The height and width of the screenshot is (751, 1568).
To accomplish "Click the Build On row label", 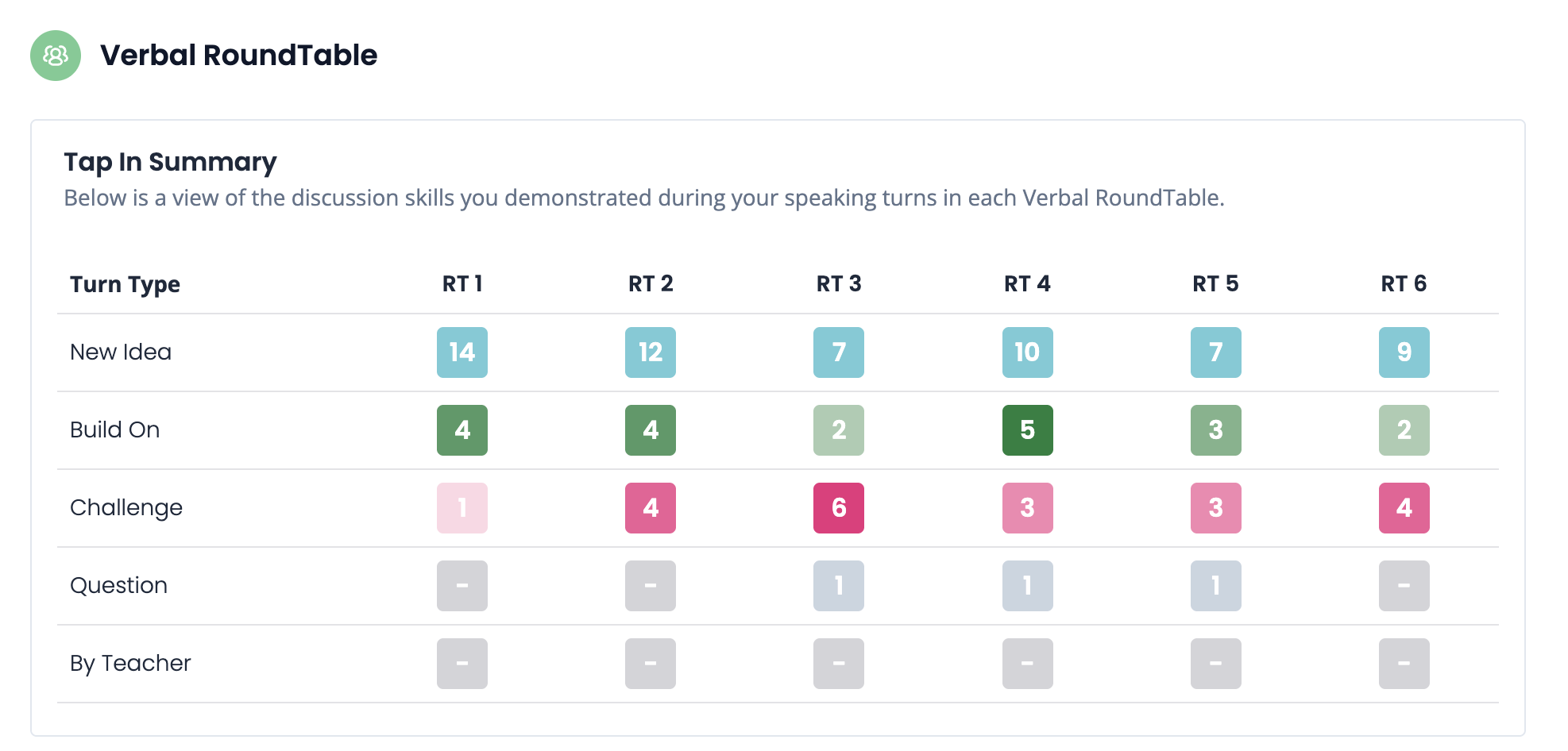I will tap(114, 430).
